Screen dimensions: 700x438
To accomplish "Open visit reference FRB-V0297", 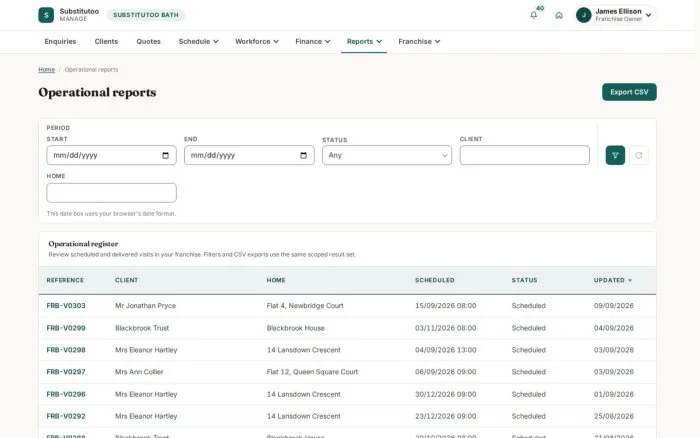I will (66, 372).
